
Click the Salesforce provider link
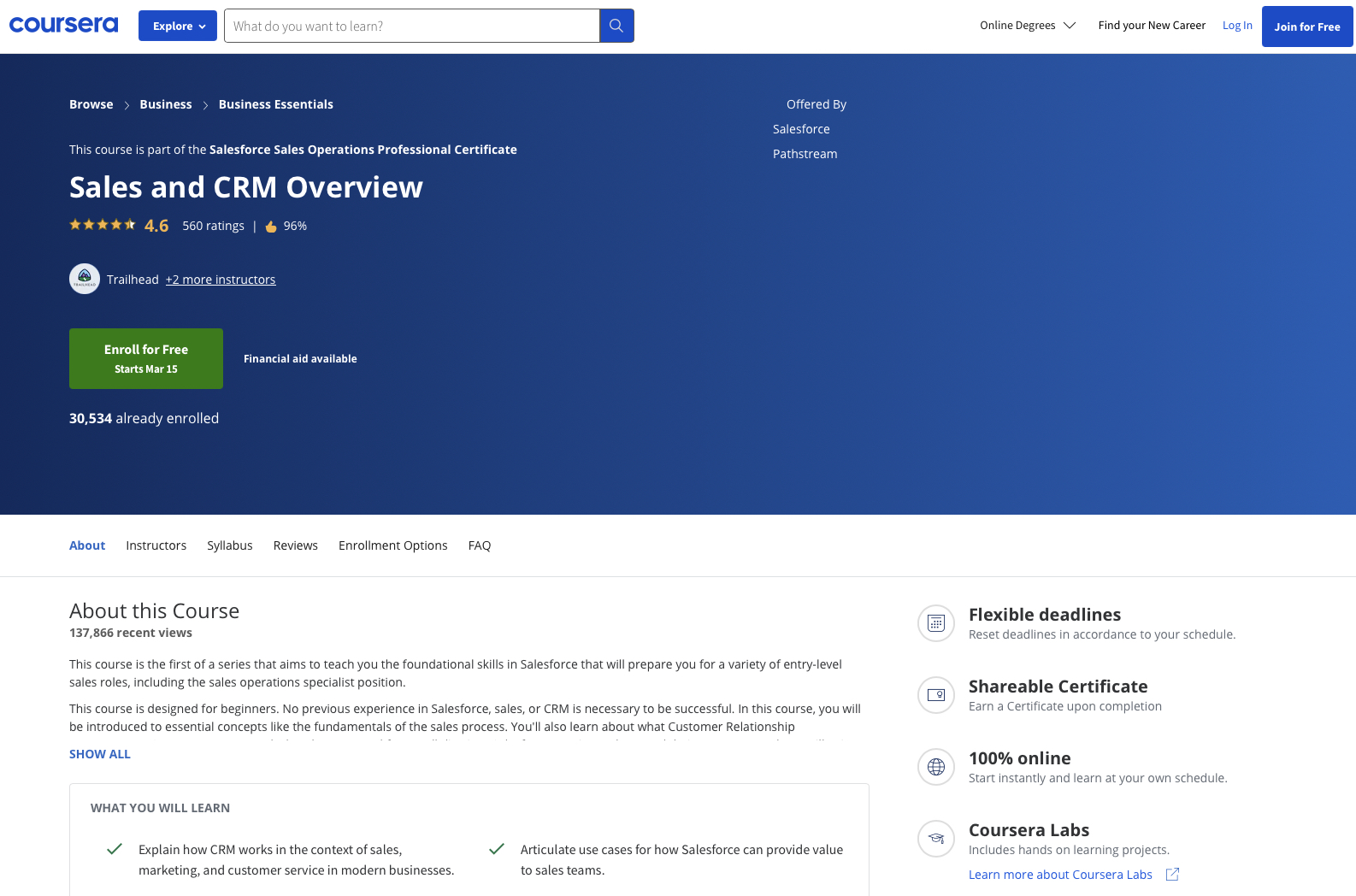801,129
